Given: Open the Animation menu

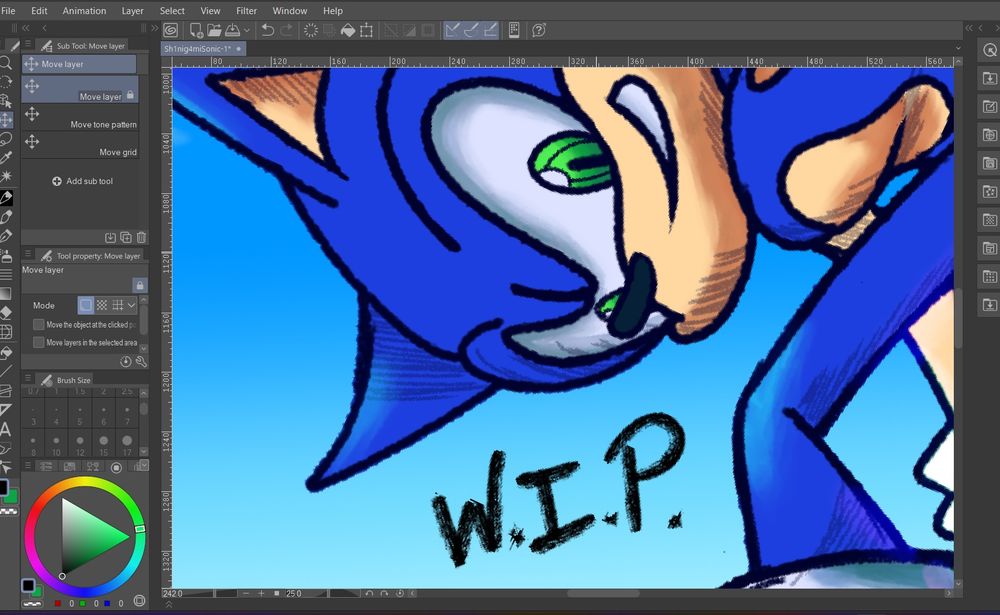Looking at the screenshot, I should [x=84, y=11].
